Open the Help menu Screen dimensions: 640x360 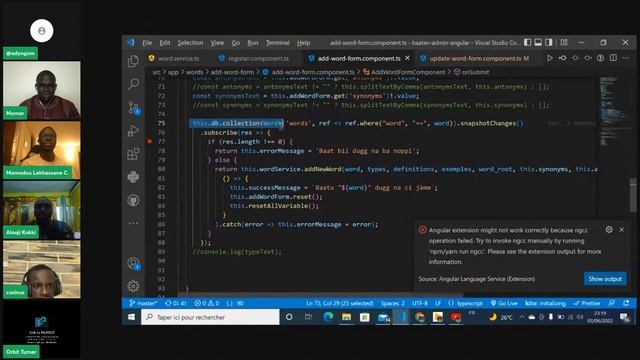click(303, 42)
